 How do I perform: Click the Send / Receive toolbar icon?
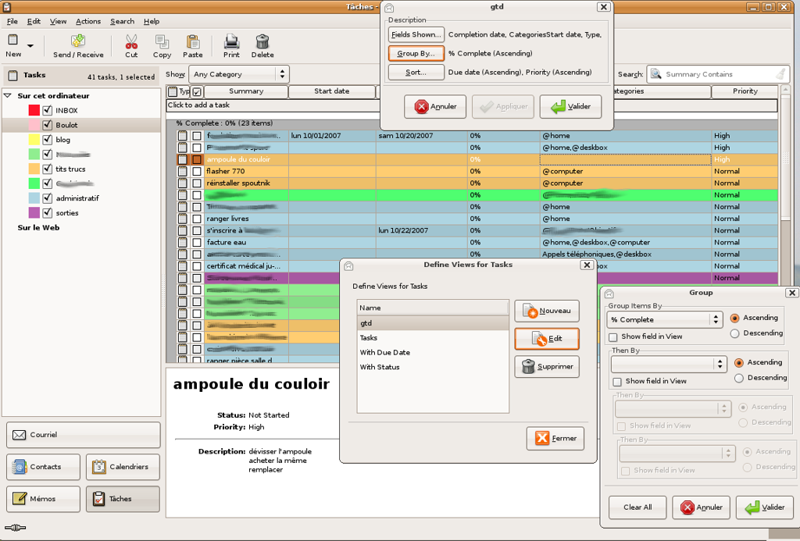click(77, 42)
